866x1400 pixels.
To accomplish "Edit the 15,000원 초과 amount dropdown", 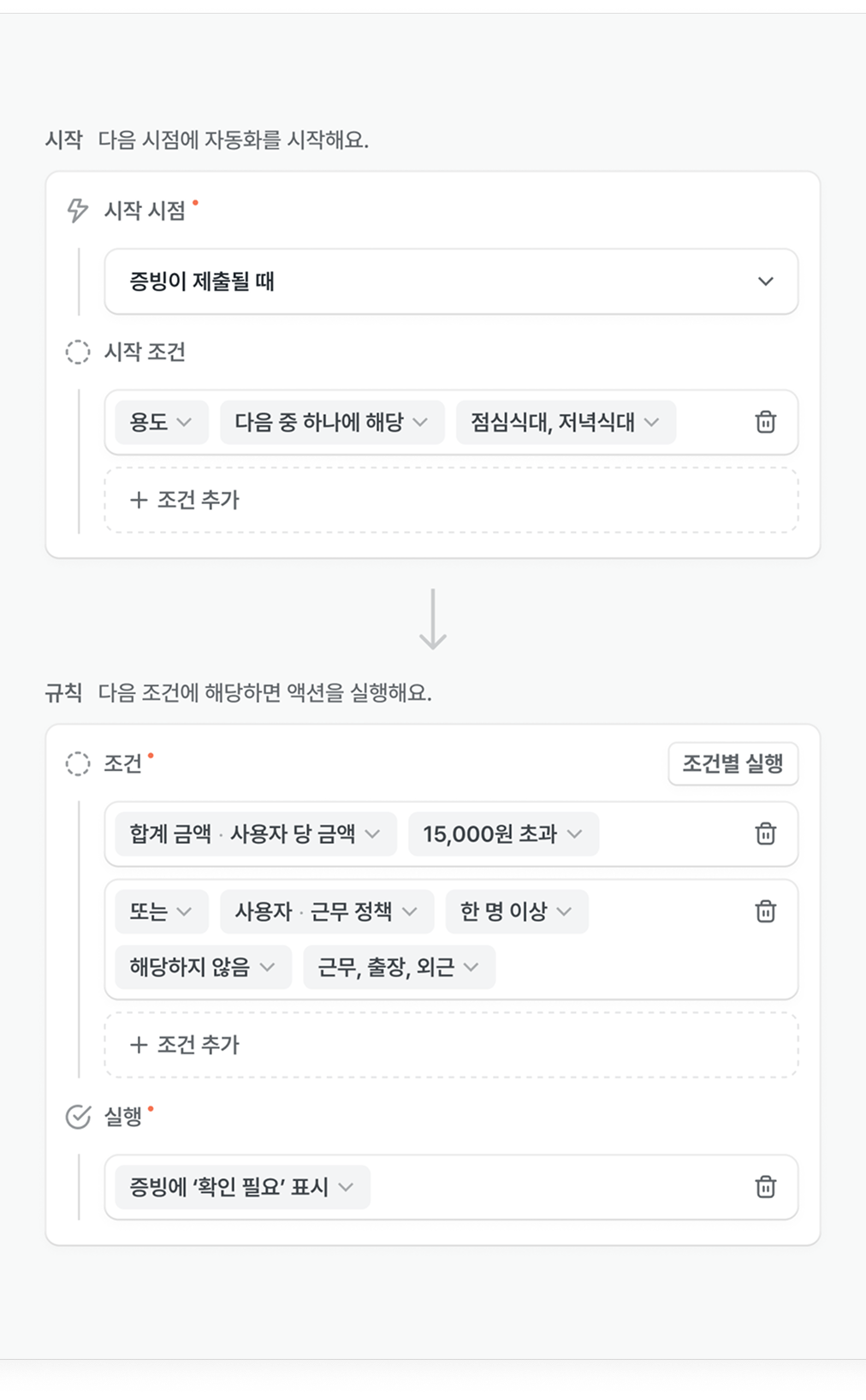I will tap(502, 833).
